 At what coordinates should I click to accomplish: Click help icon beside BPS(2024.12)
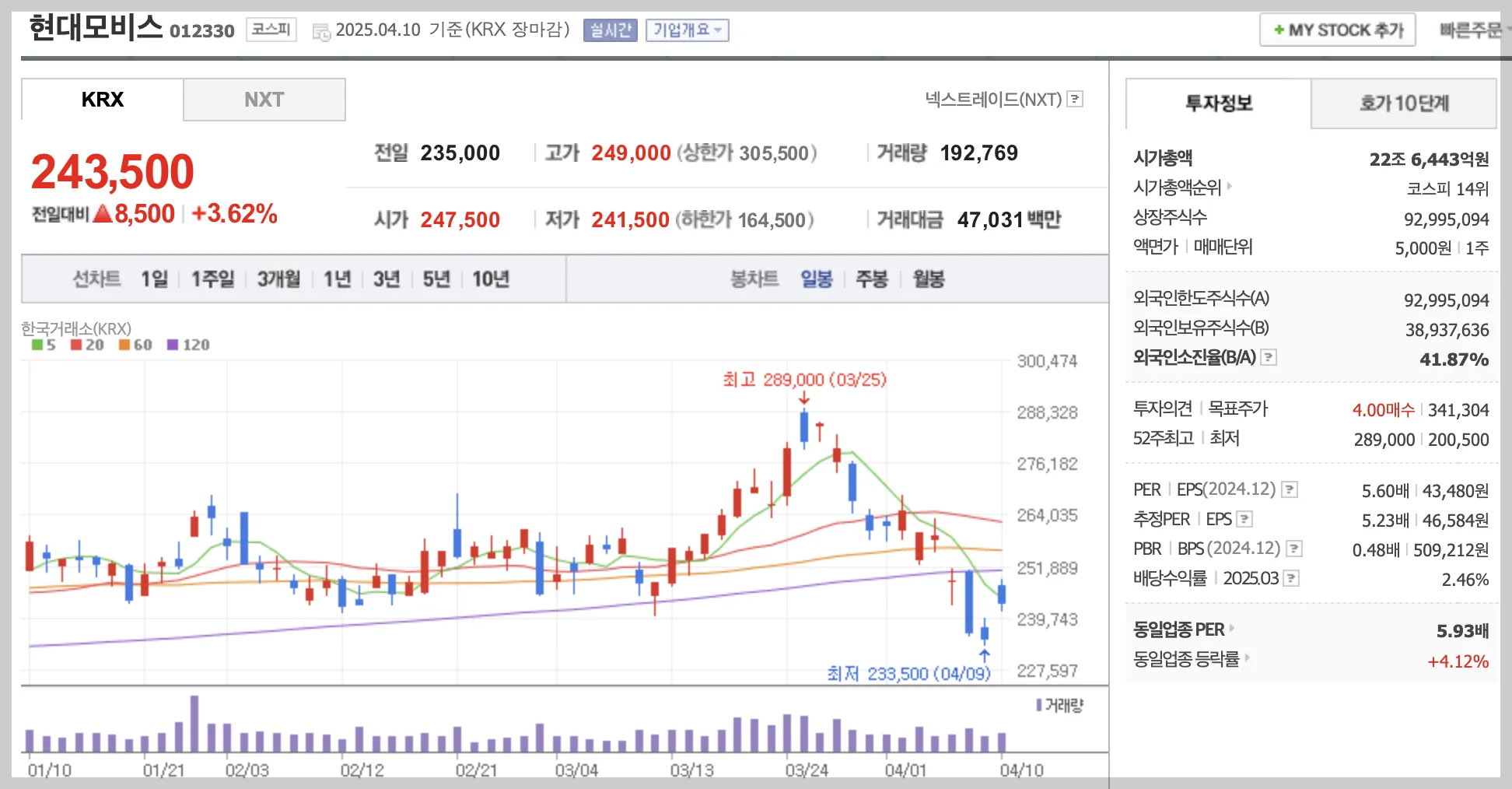click(1294, 549)
